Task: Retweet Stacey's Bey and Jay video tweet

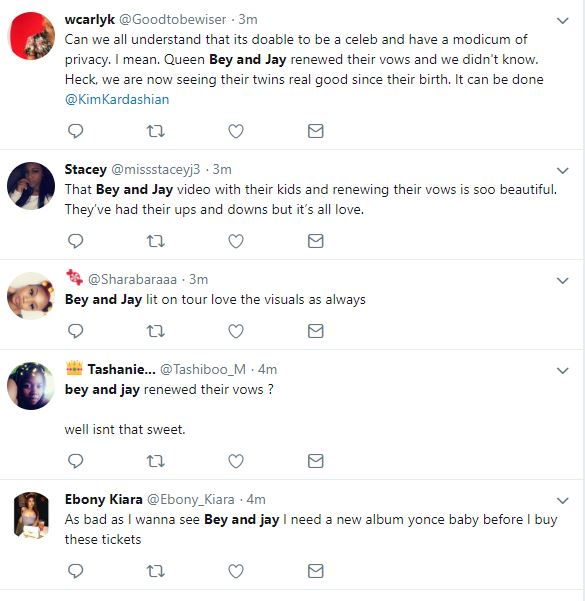Action: click(156, 241)
